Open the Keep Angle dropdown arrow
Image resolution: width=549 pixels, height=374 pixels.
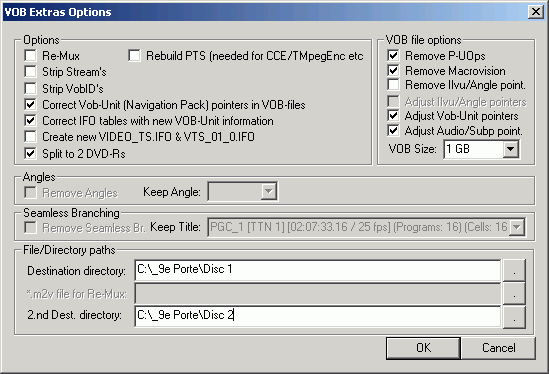point(269,192)
